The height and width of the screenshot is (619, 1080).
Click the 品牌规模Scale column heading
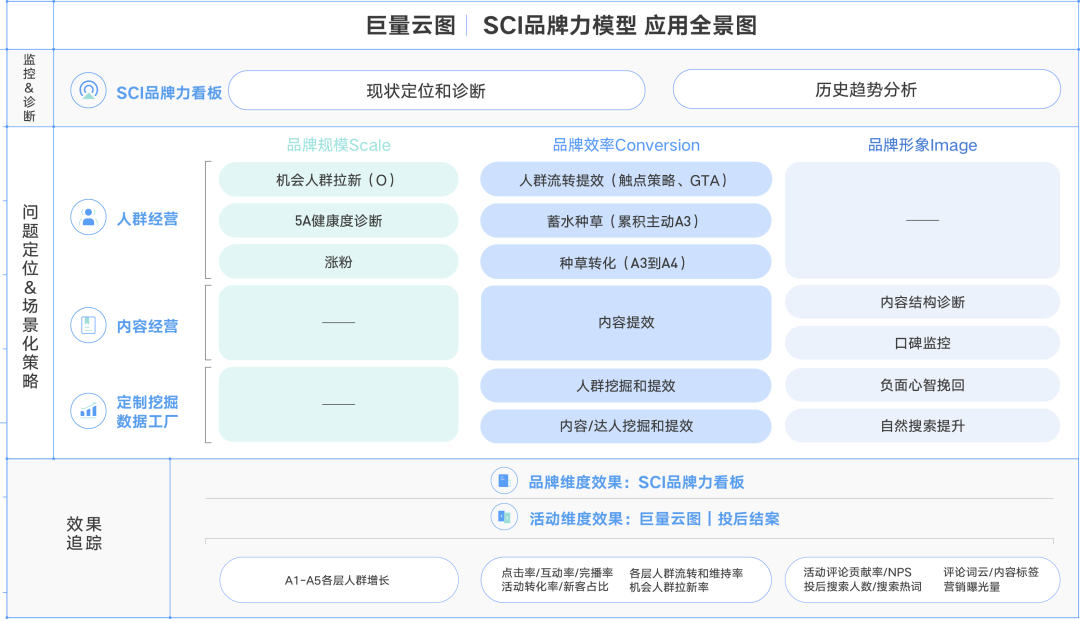[338, 145]
